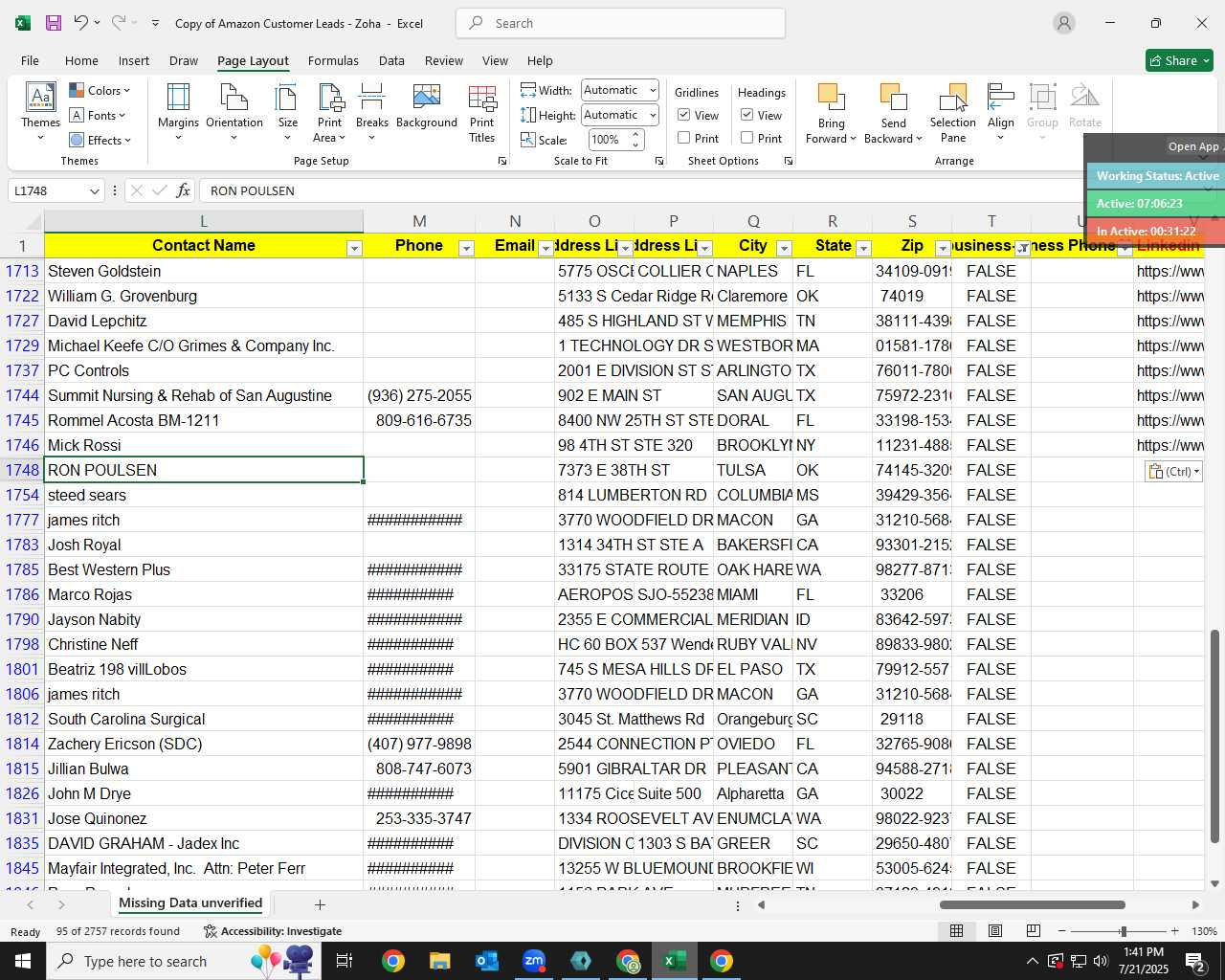Expand the Name Box dropdown
1225x980 pixels.
click(94, 190)
